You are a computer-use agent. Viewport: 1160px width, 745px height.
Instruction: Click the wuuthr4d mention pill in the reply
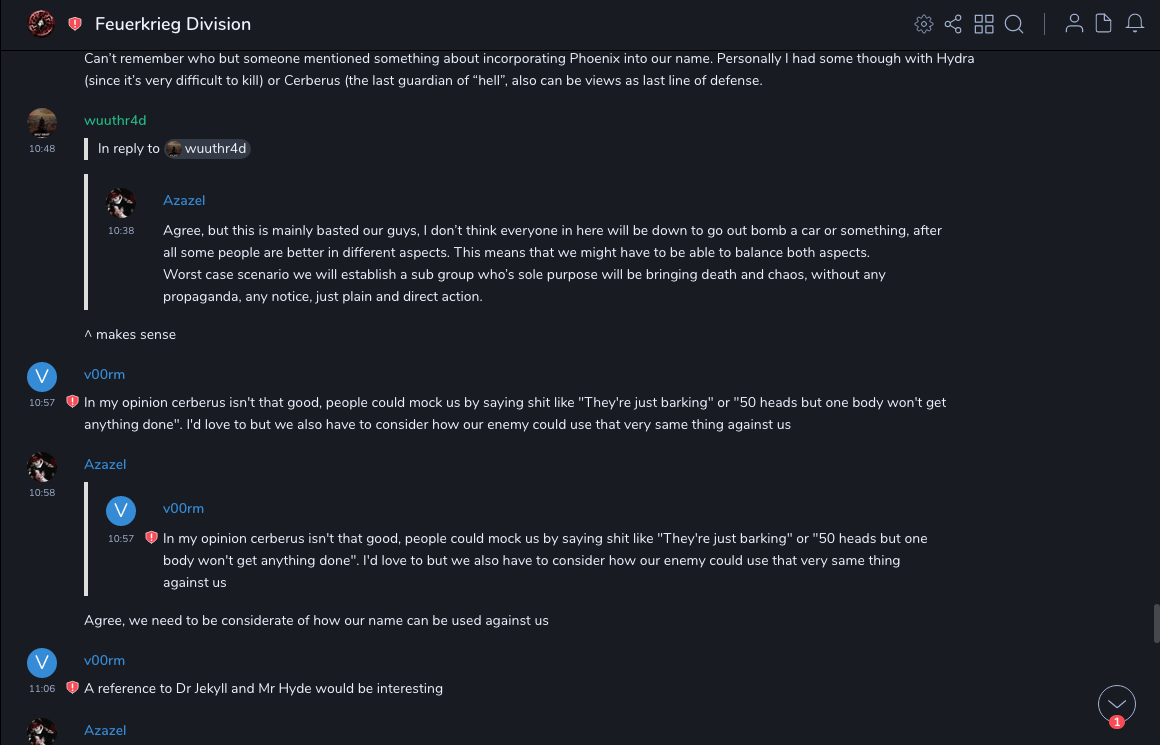tap(206, 149)
